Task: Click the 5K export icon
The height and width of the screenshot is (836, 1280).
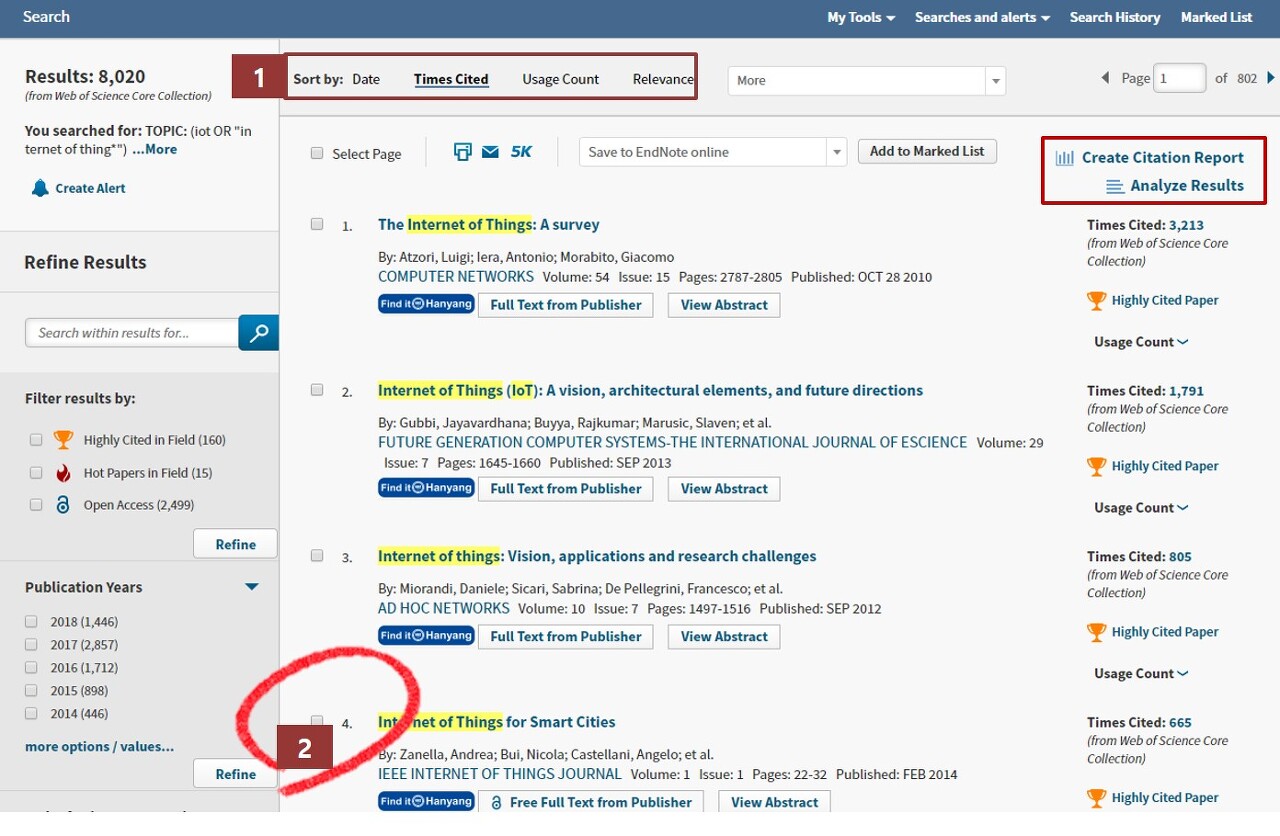Action: [x=521, y=152]
